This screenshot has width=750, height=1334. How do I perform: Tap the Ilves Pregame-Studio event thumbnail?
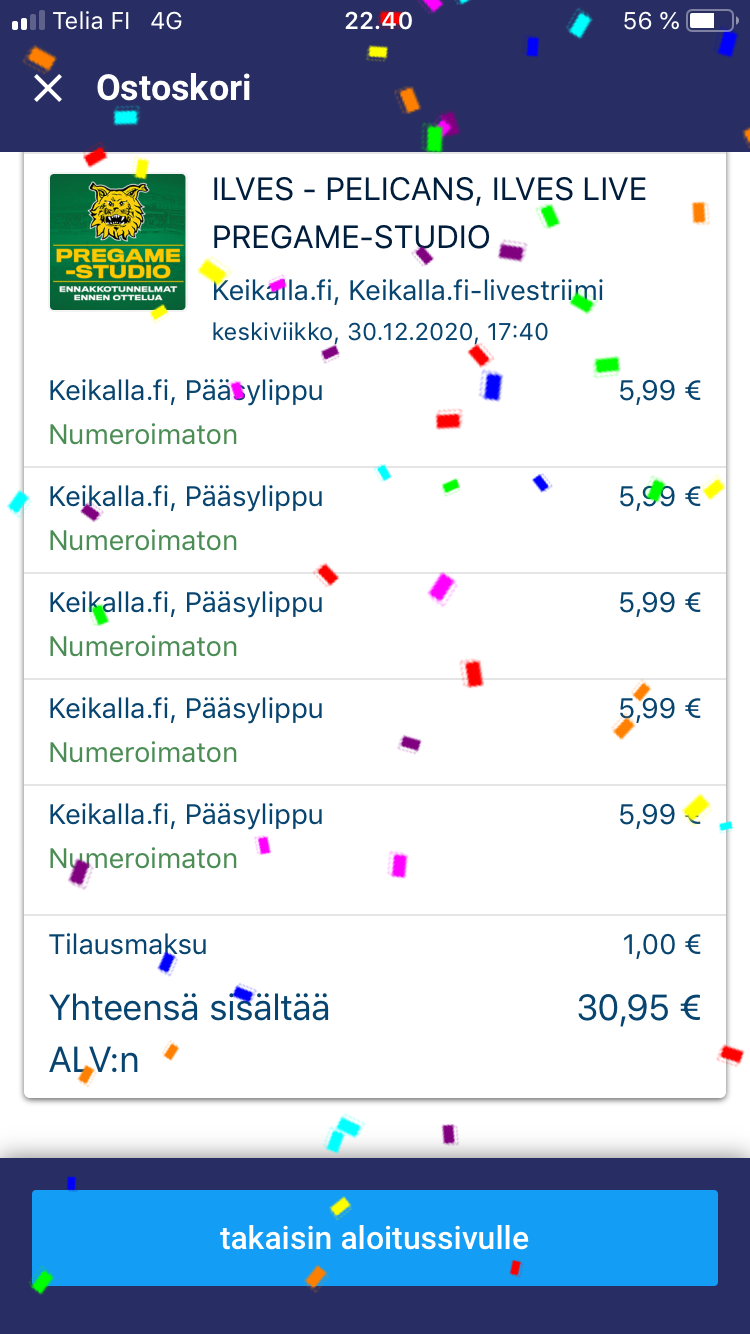[118, 242]
